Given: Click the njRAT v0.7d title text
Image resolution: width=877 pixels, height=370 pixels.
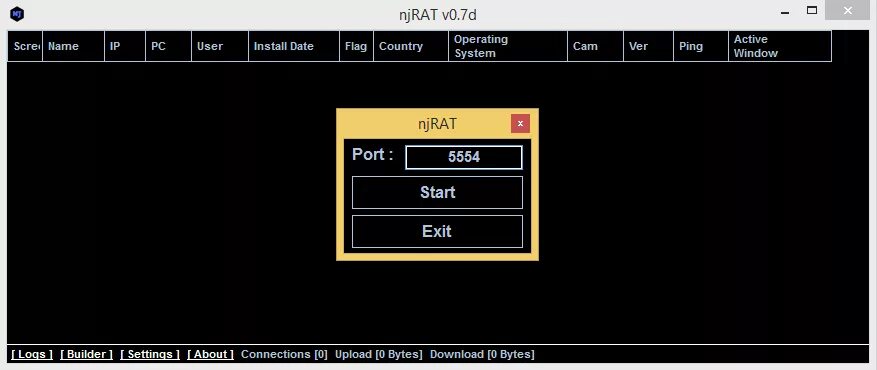Looking at the screenshot, I should (x=437, y=14).
